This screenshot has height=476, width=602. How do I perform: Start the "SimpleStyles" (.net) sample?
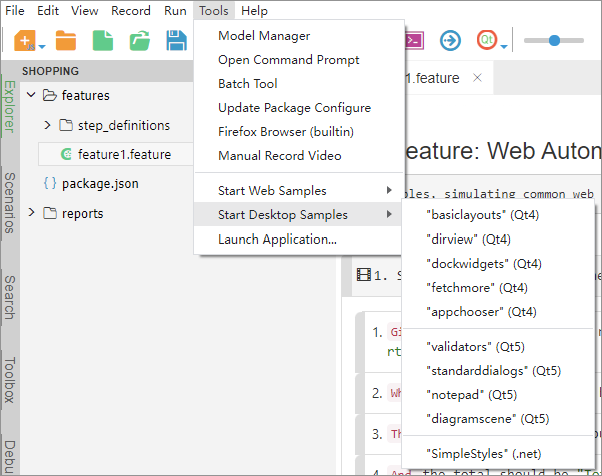498,454
